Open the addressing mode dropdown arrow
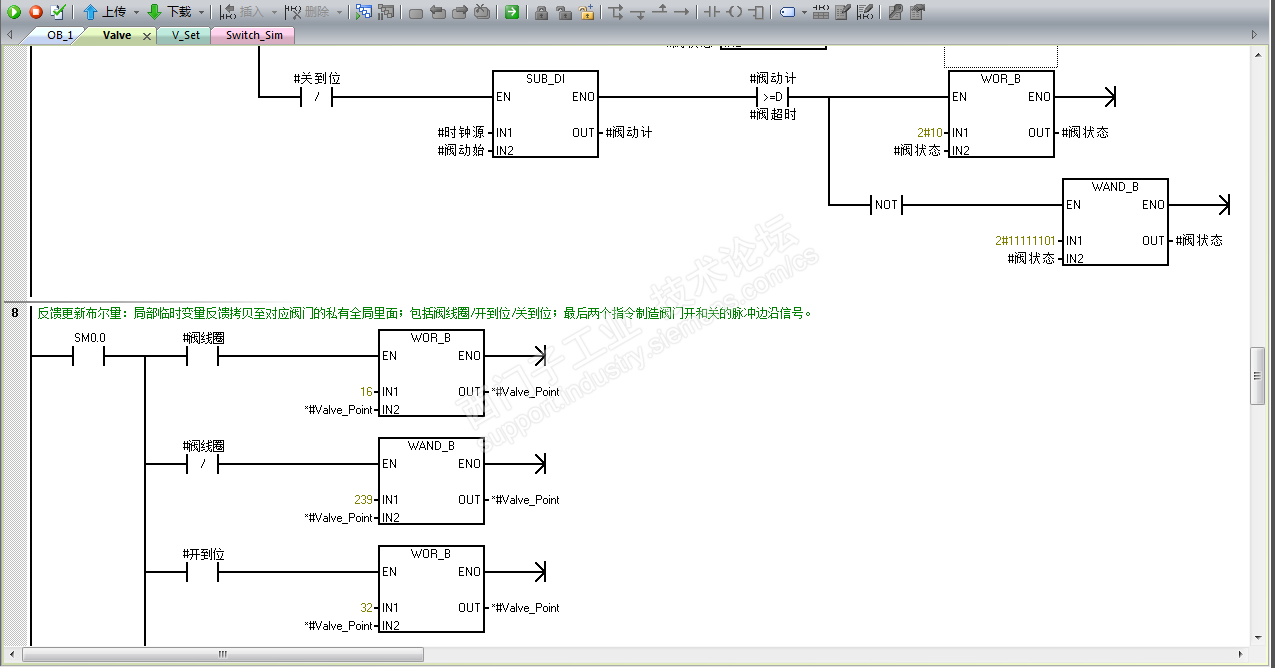Image resolution: width=1275 pixels, height=668 pixels. tap(804, 12)
